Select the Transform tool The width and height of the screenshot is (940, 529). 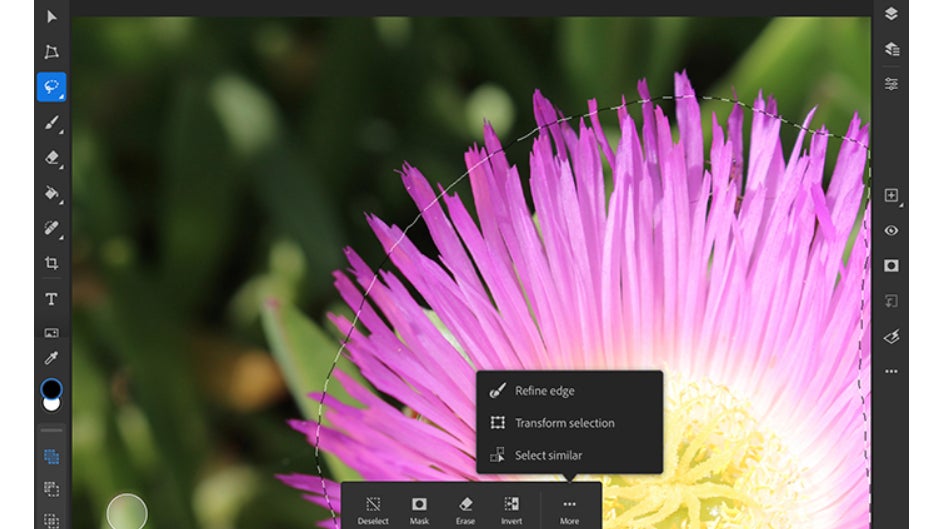(x=52, y=52)
